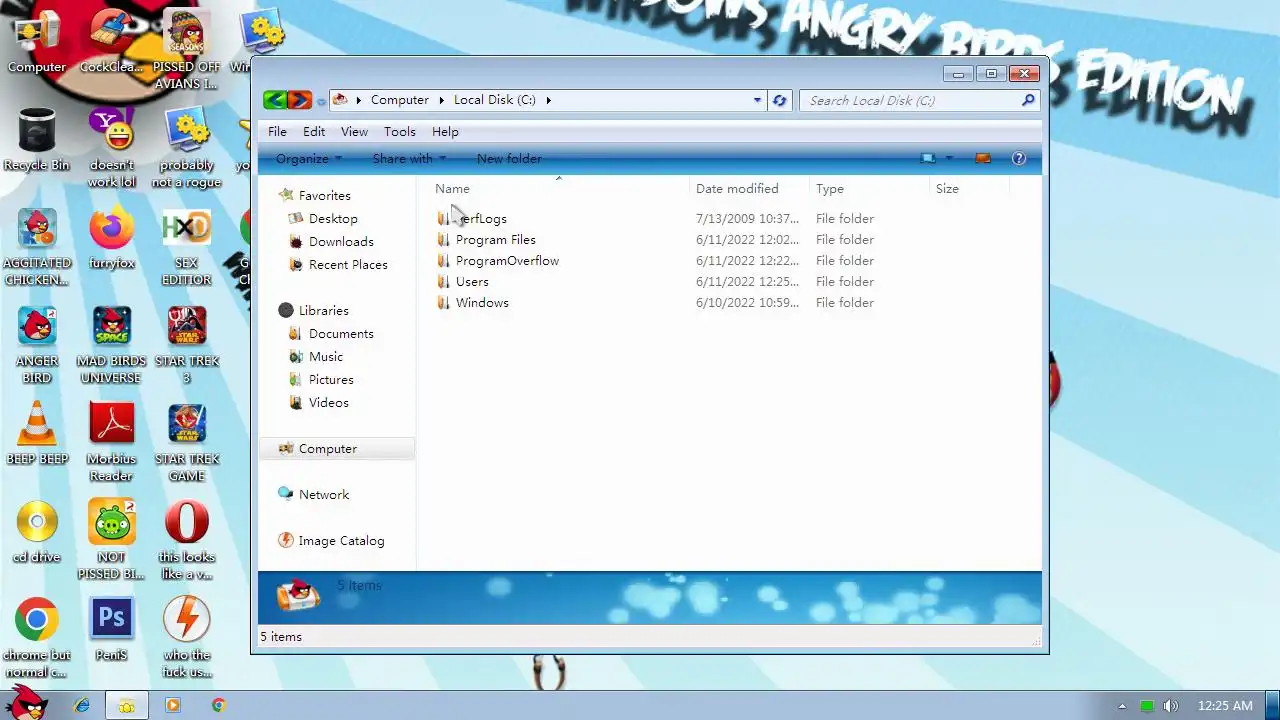1280x720 pixels.
Task: Open the SEX EDITOR HxD icon
Action: (x=186, y=245)
